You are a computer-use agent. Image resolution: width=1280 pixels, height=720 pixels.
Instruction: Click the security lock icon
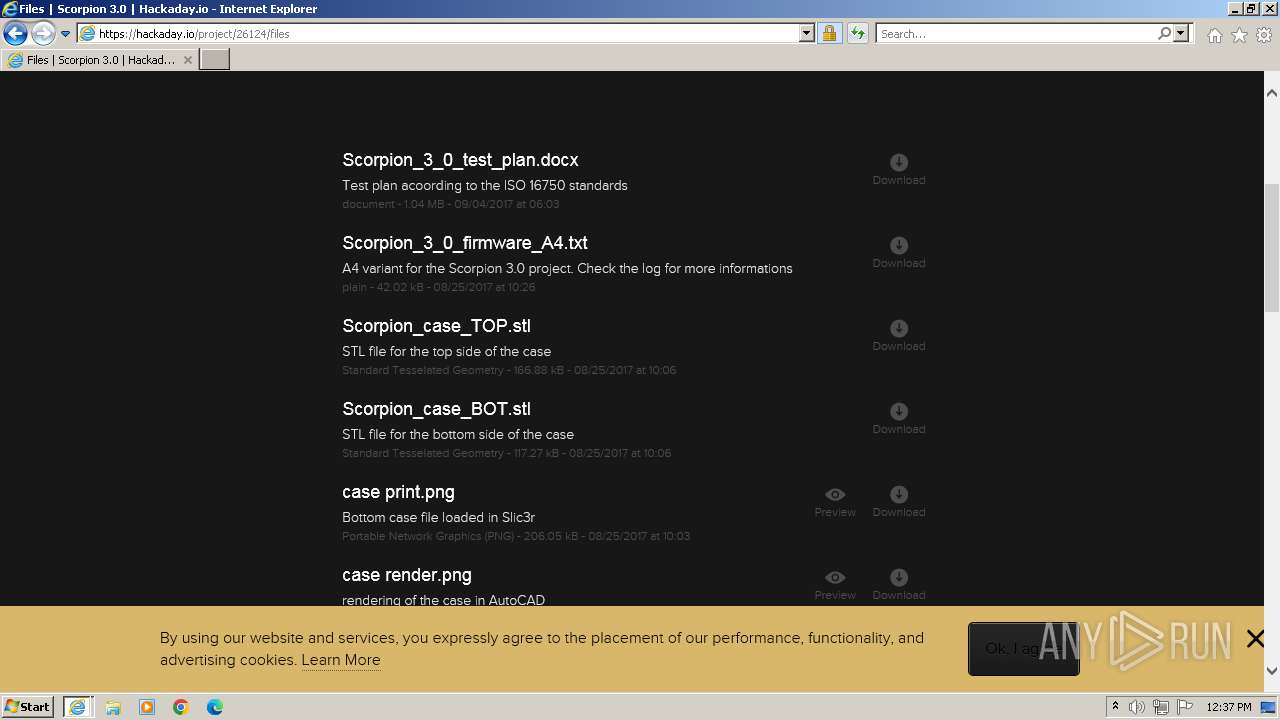(829, 34)
